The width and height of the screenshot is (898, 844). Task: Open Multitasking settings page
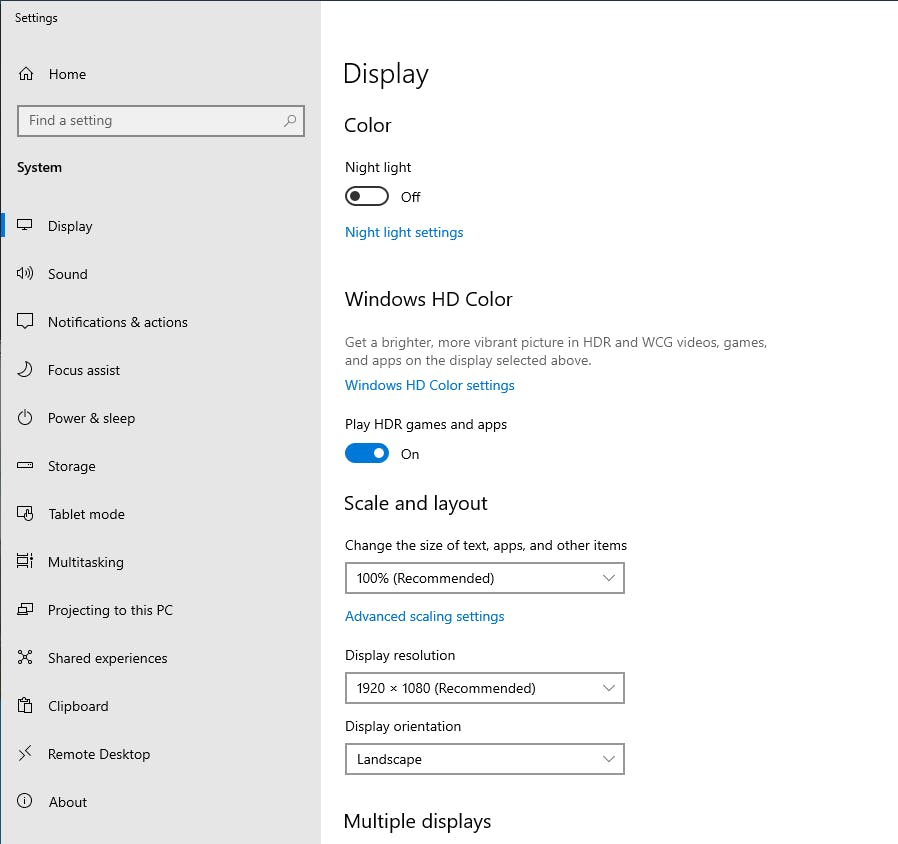click(160, 562)
